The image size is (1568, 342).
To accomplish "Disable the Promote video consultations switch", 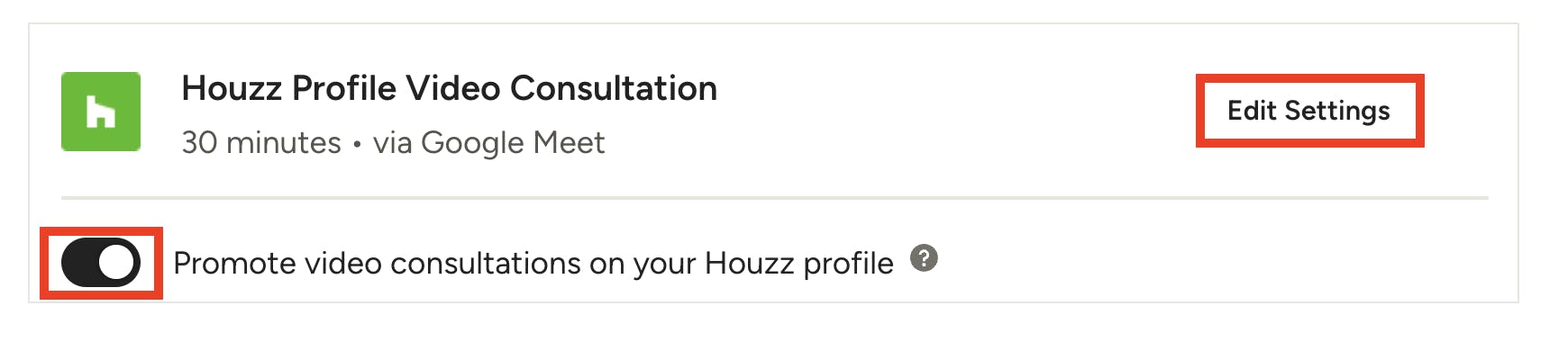I will coord(101,263).
